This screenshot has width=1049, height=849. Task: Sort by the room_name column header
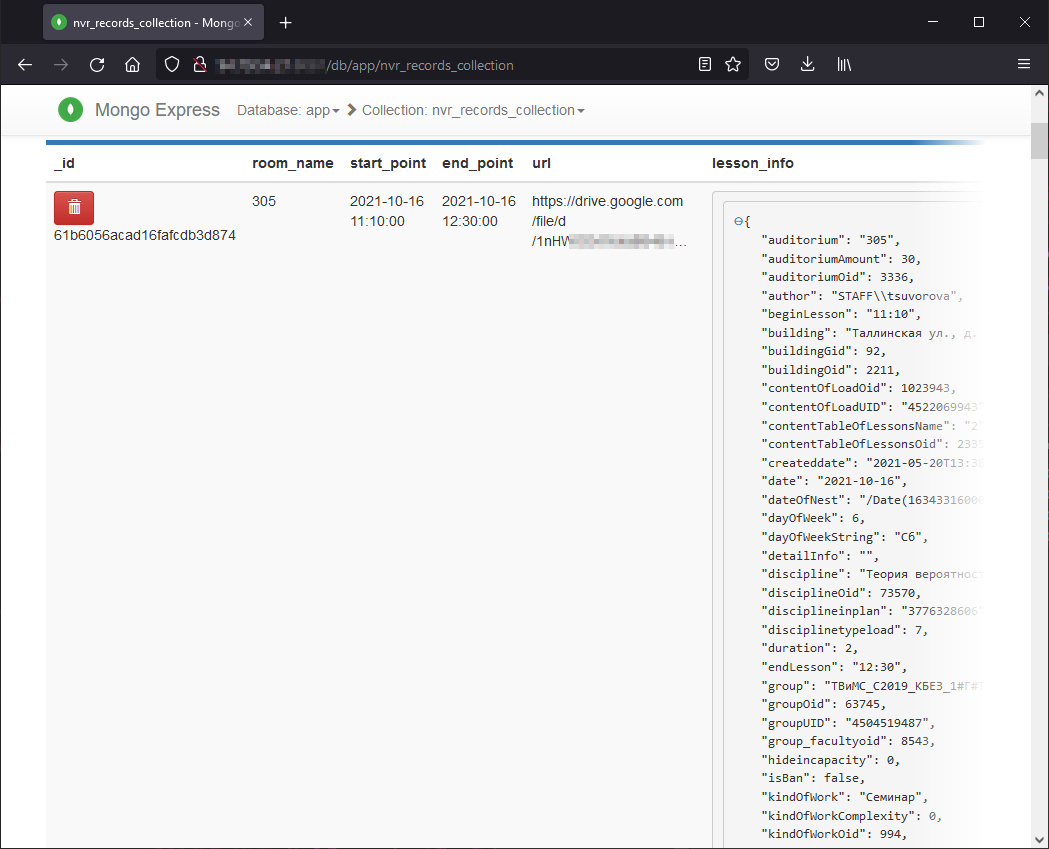pyautogui.click(x=292, y=163)
